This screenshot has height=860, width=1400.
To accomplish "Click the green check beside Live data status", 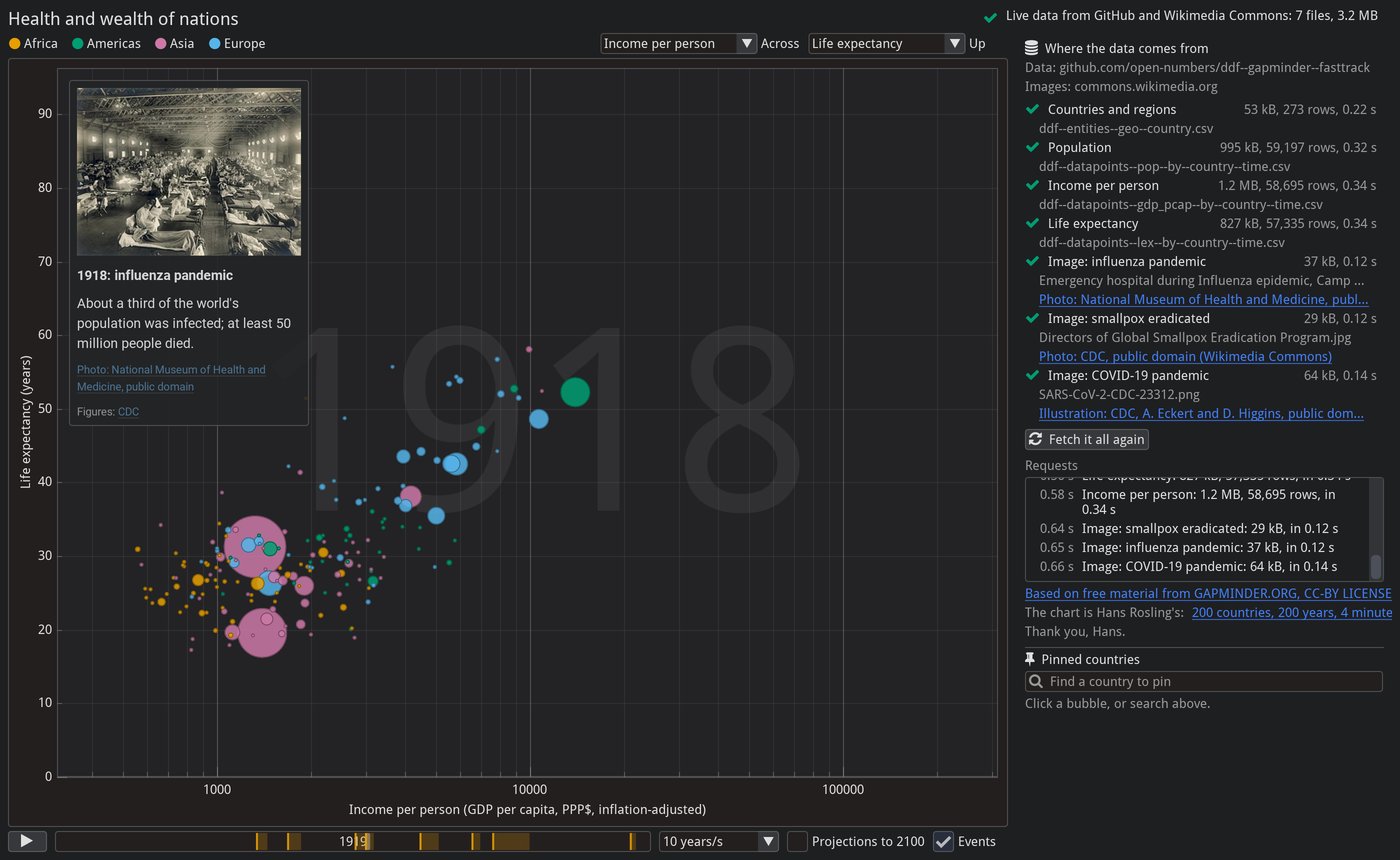I will (990, 17).
